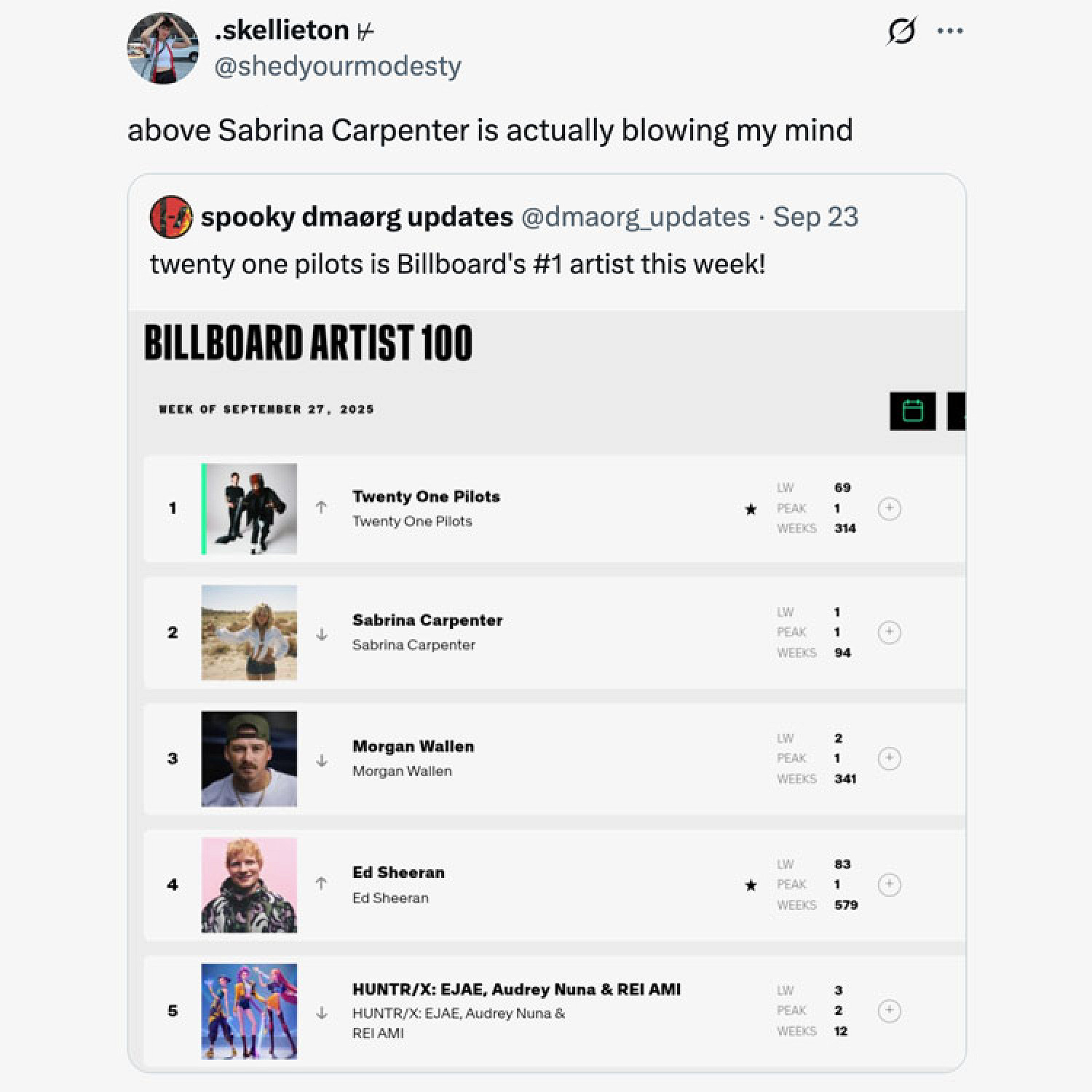Expand Sabrina Carpenter row with plus icon
Screen dimensions: 1092x1092
pyautogui.click(x=889, y=632)
